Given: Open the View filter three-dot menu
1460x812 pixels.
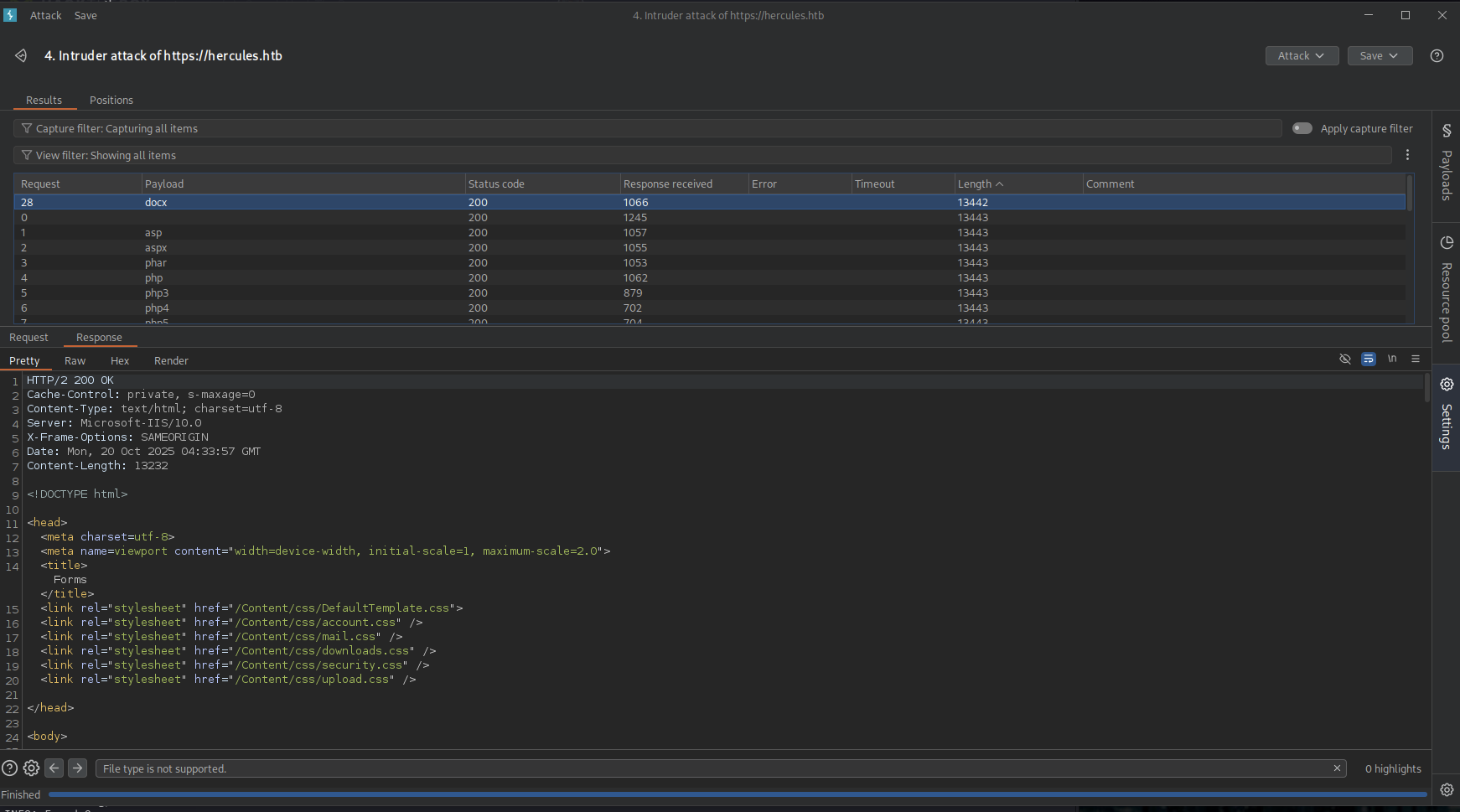Looking at the screenshot, I should tap(1407, 155).
